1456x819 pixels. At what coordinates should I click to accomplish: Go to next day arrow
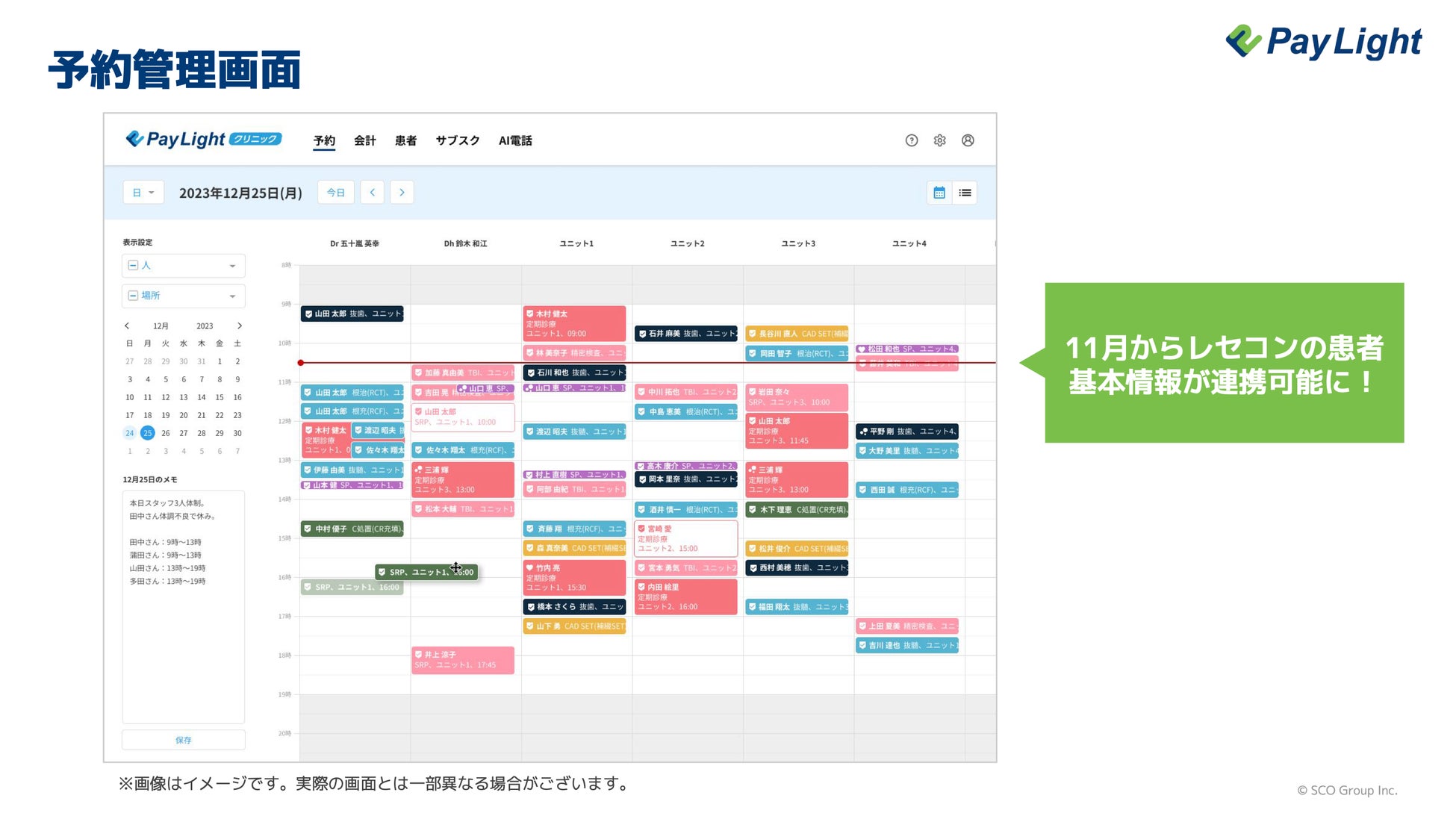[402, 193]
